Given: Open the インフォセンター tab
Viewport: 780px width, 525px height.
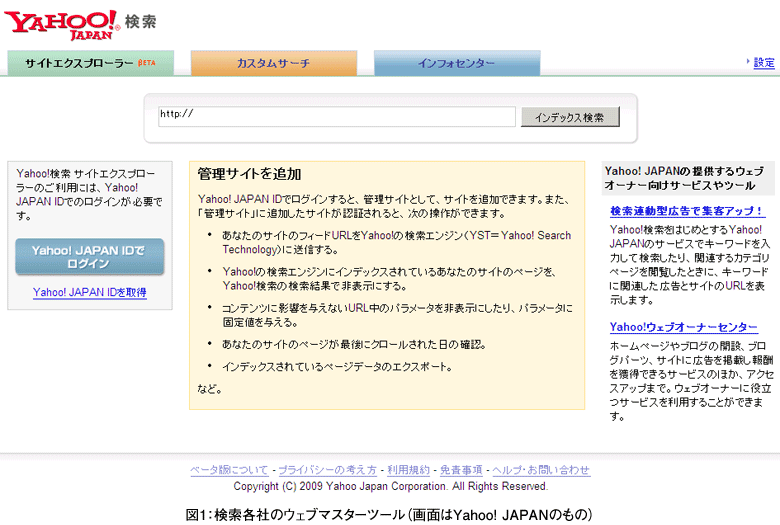Looking at the screenshot, I should 457,63.
